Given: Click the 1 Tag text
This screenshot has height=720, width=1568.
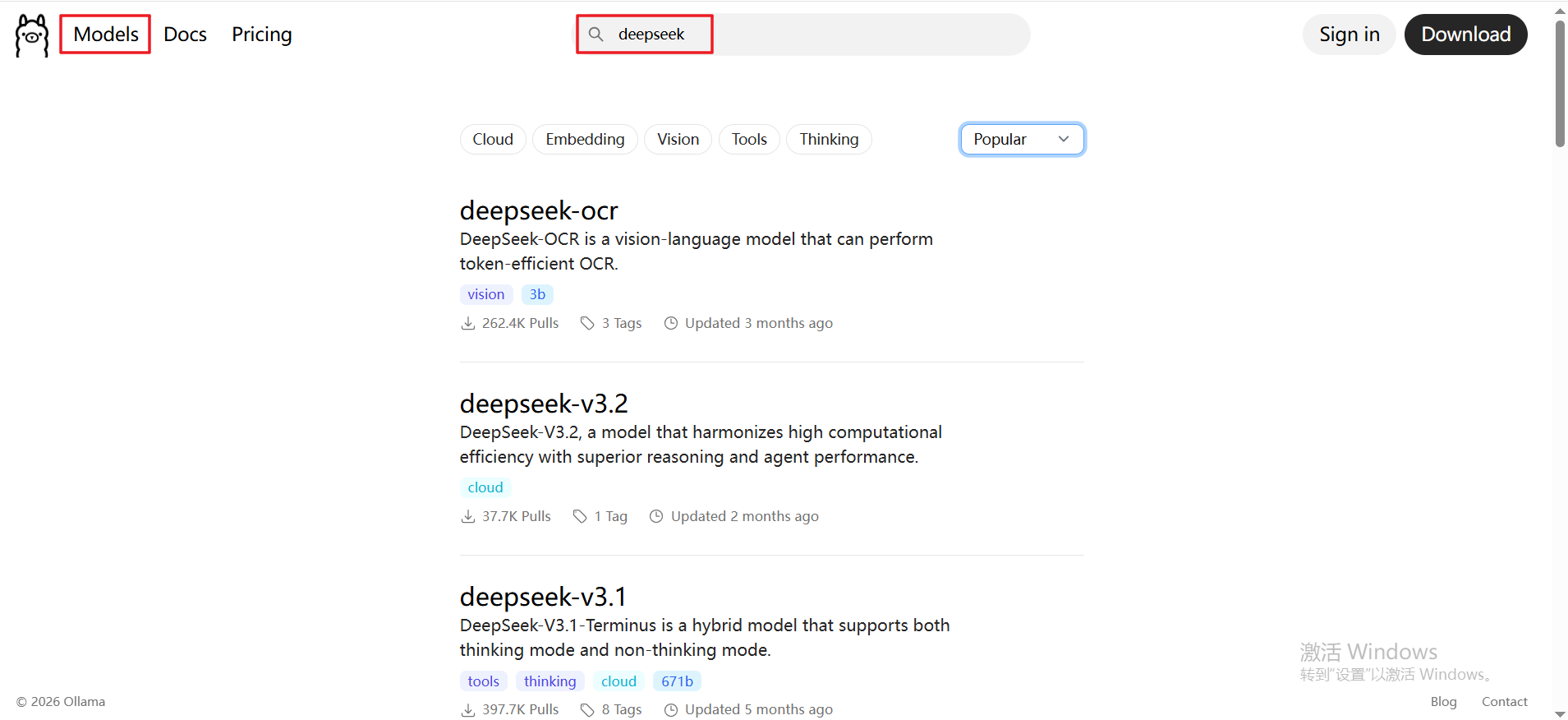Looking at the screenshot, I should point(611,516).
